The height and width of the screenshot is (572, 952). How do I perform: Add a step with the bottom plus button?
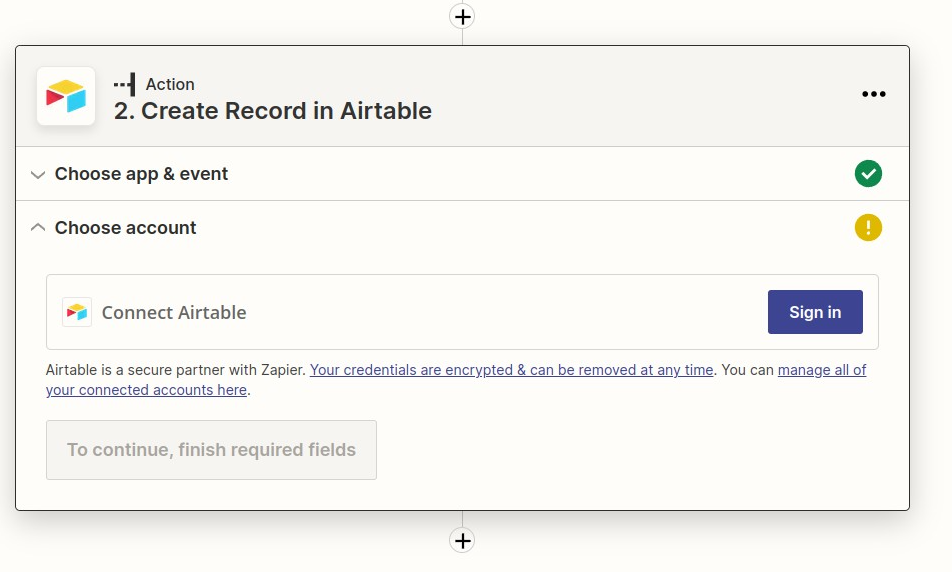[462, 540]
